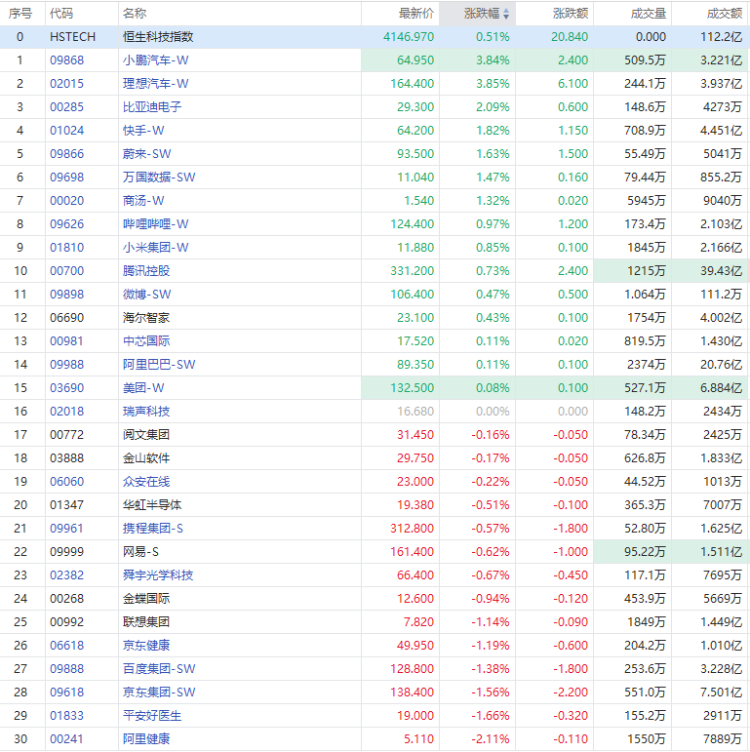Select 金山软件 stock name
This screenshot has height=752, width=750.
146,458
